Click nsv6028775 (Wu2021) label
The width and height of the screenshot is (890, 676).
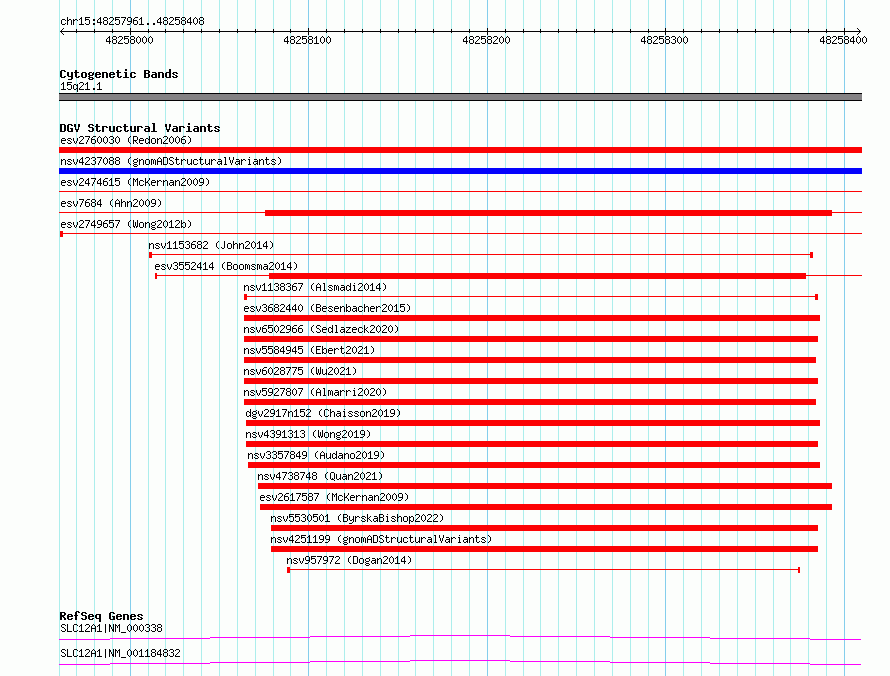300,371
